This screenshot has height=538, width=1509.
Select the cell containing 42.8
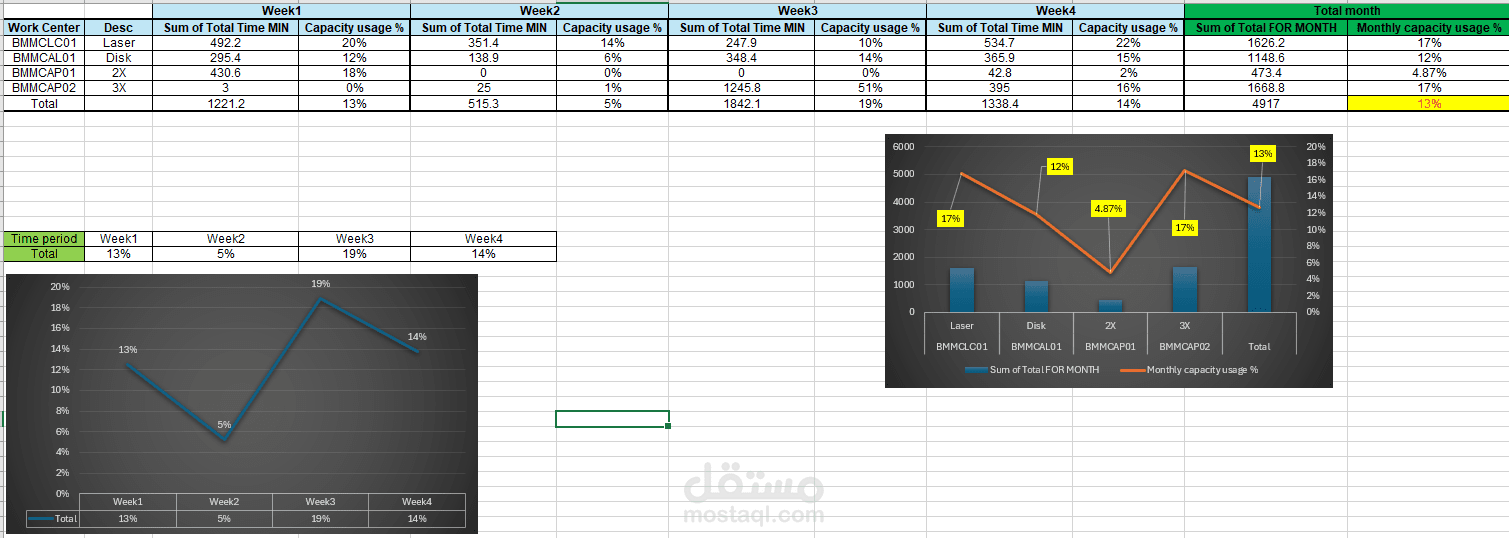[999, 73]
